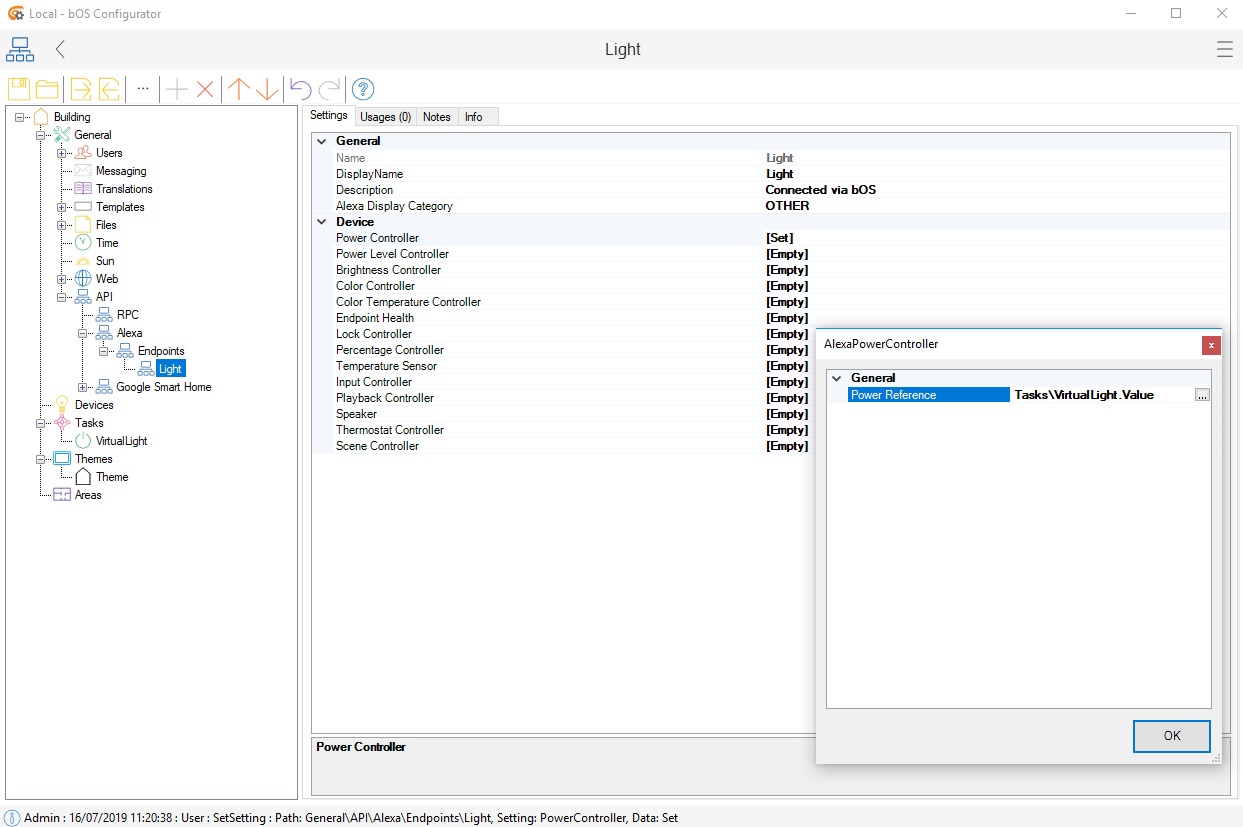Move item down with the down arrow
Image resolution: width=1243 pixels, height=827 pixels.
coord(267,89)
